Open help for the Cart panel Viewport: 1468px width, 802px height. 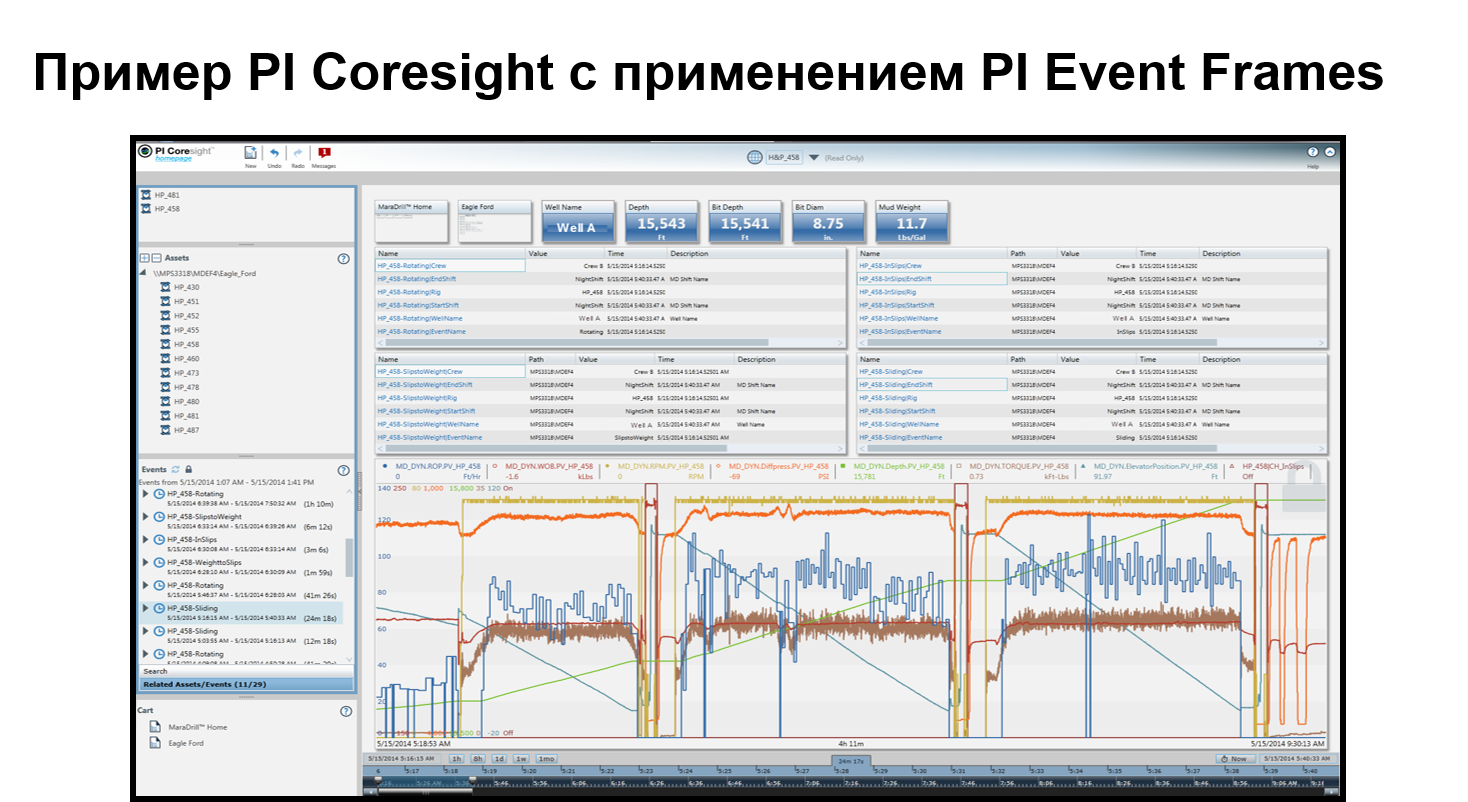point(346,711)
